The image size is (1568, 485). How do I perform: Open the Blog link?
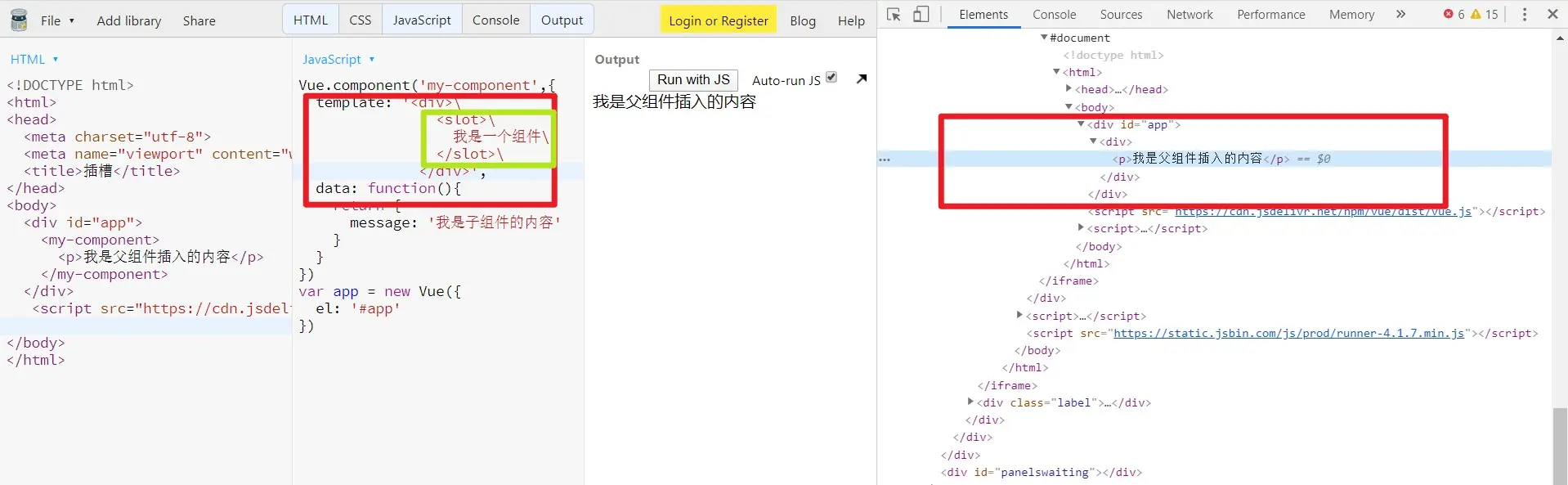click(x=803, y=20)
